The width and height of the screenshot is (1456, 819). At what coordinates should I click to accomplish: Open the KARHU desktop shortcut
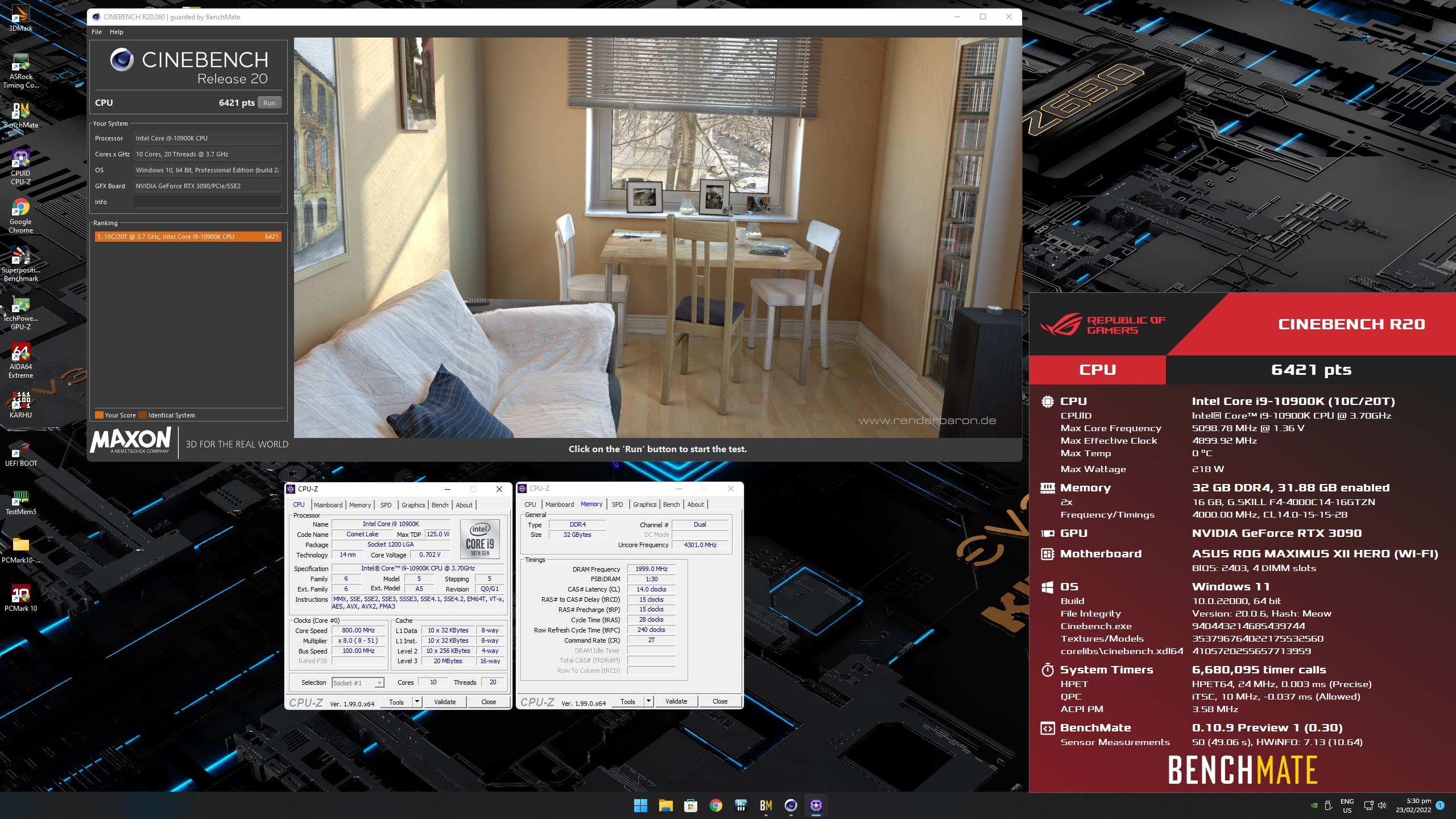(20, 405)
